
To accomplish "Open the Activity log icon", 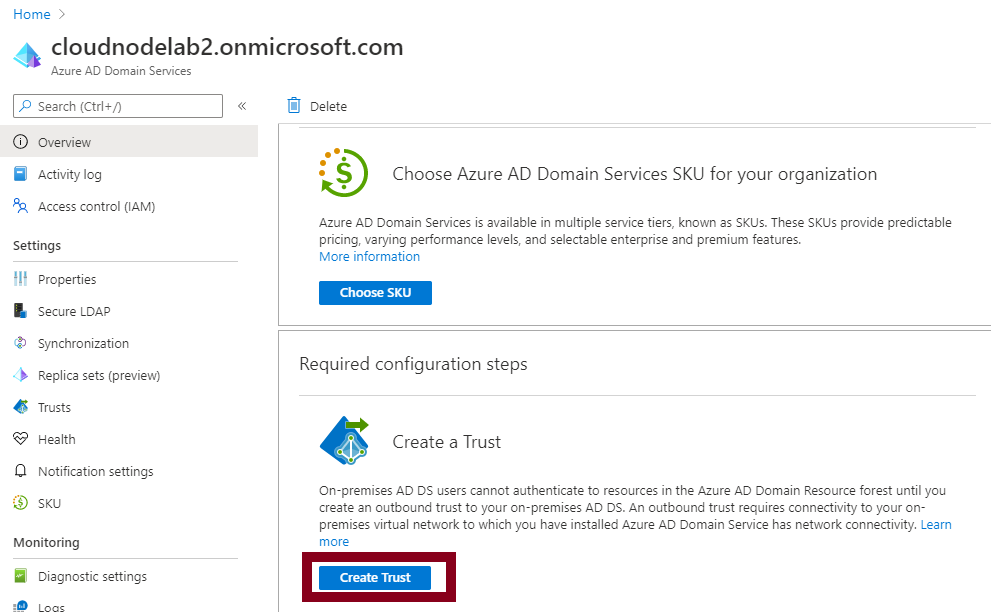I will (x=20, y=174).
